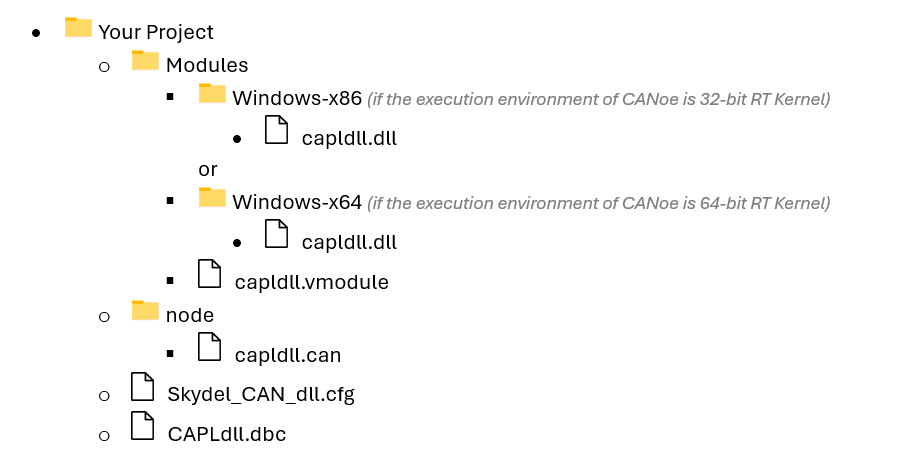
Task: Open the capldll.vmodule file name
Action: pos(311,282)
